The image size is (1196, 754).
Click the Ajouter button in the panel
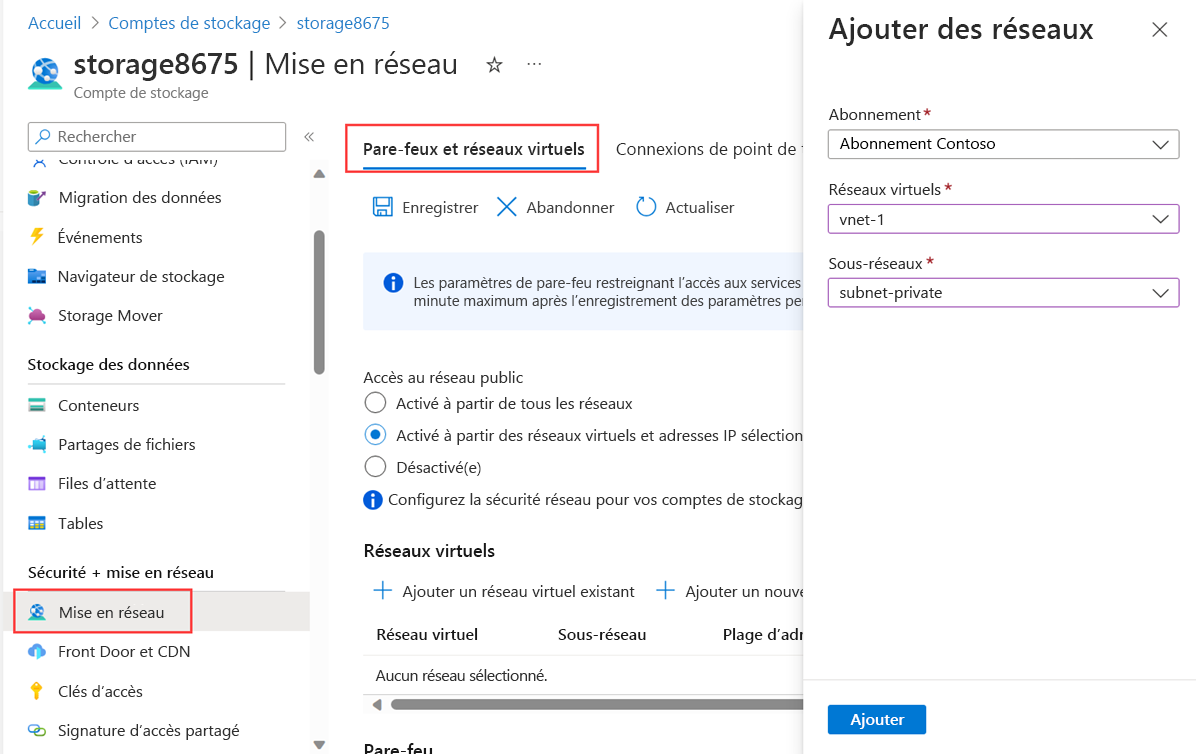point(876,719)
